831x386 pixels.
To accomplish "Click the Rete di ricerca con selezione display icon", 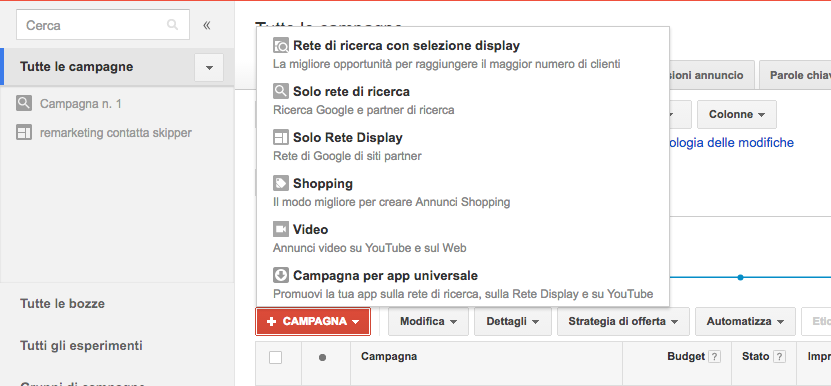I will tap(281, 46).
